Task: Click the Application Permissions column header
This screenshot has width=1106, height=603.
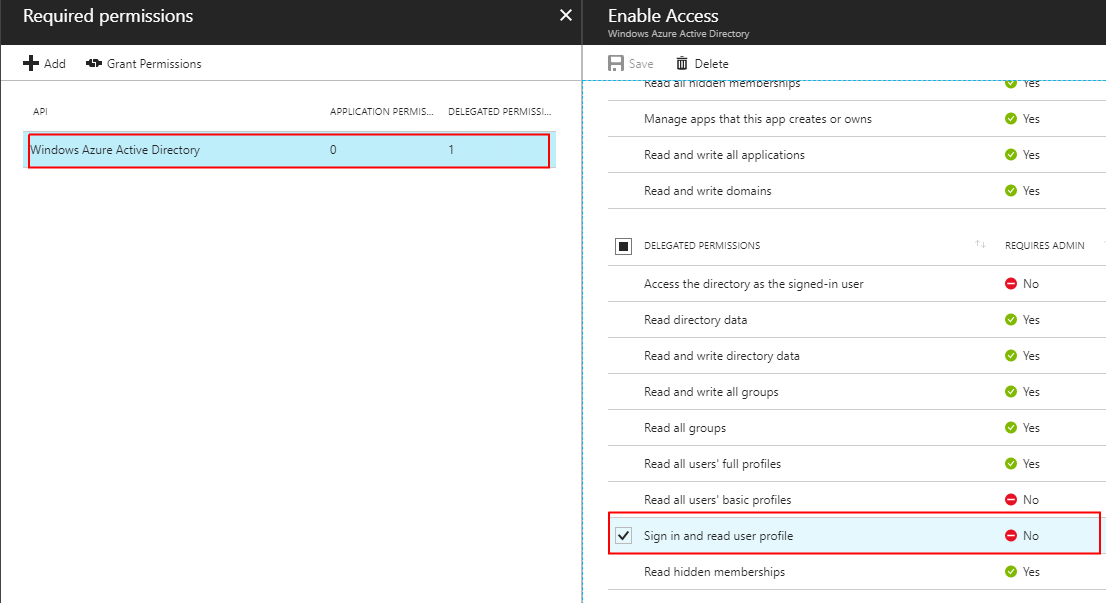Action: [x=382, y=112]
